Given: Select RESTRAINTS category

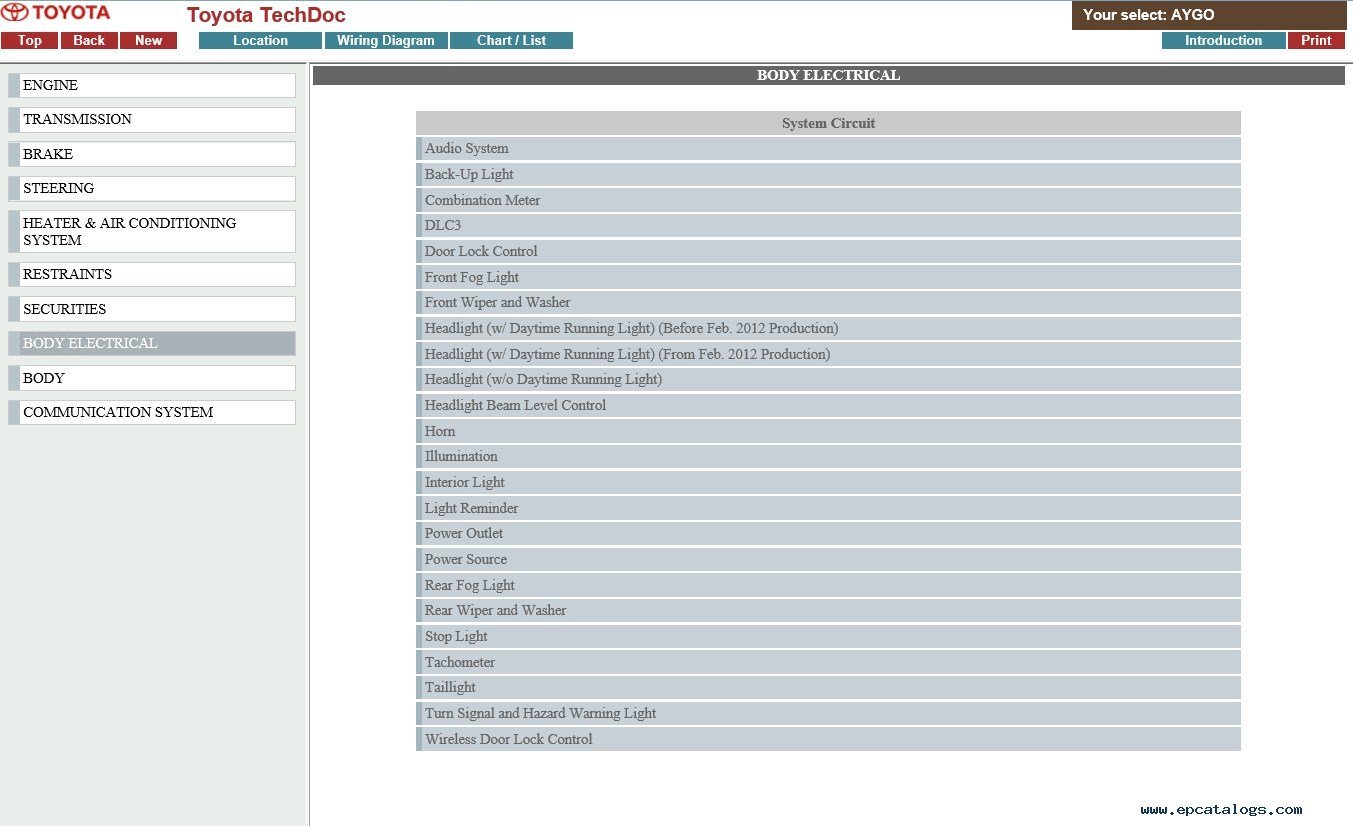Looking at the screenshot, I should [x=152, y=274].
